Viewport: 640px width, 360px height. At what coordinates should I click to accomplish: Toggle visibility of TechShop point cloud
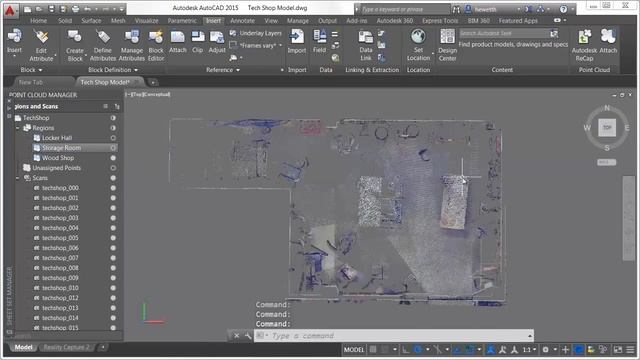[x=113, y=118]
